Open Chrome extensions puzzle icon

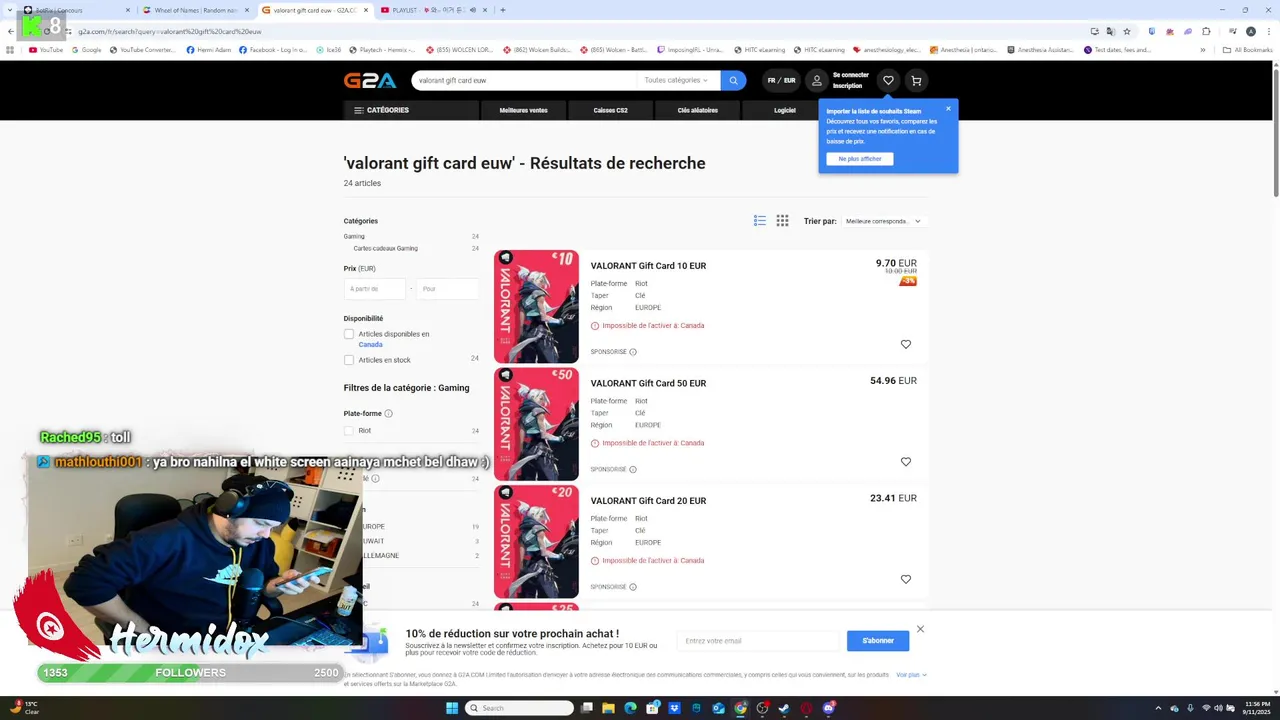1206,31
